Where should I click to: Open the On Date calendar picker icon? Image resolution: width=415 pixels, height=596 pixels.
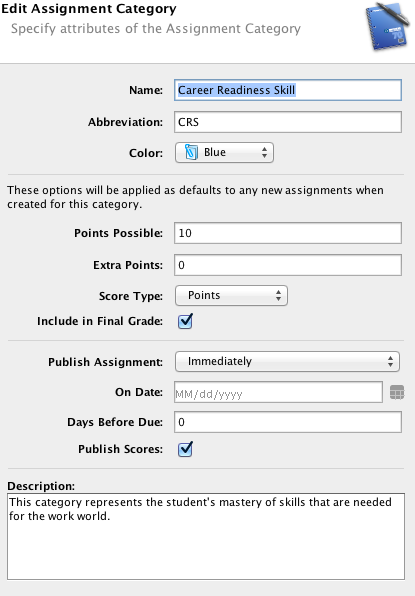[397, 392]
